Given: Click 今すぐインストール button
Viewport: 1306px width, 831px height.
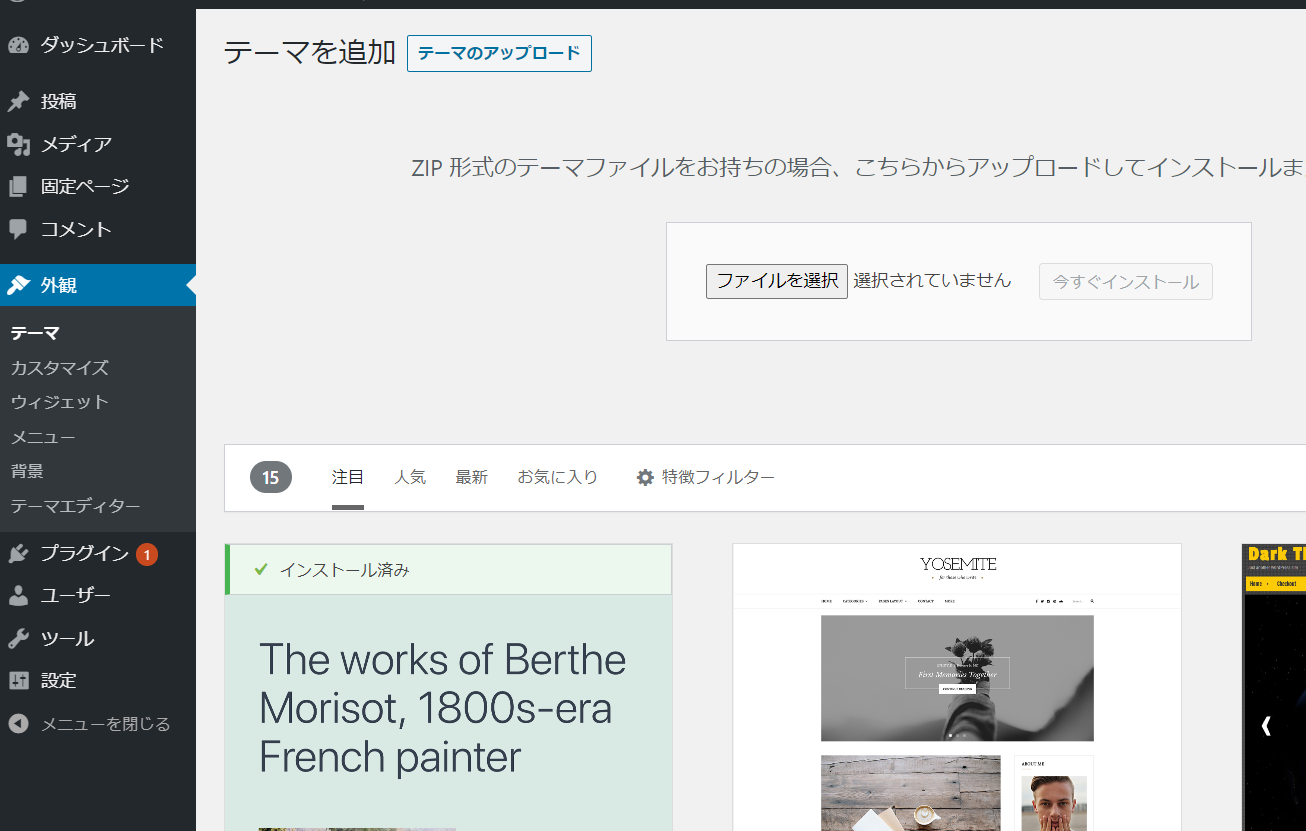Looking at the screenshot, I should (1125, 282).
